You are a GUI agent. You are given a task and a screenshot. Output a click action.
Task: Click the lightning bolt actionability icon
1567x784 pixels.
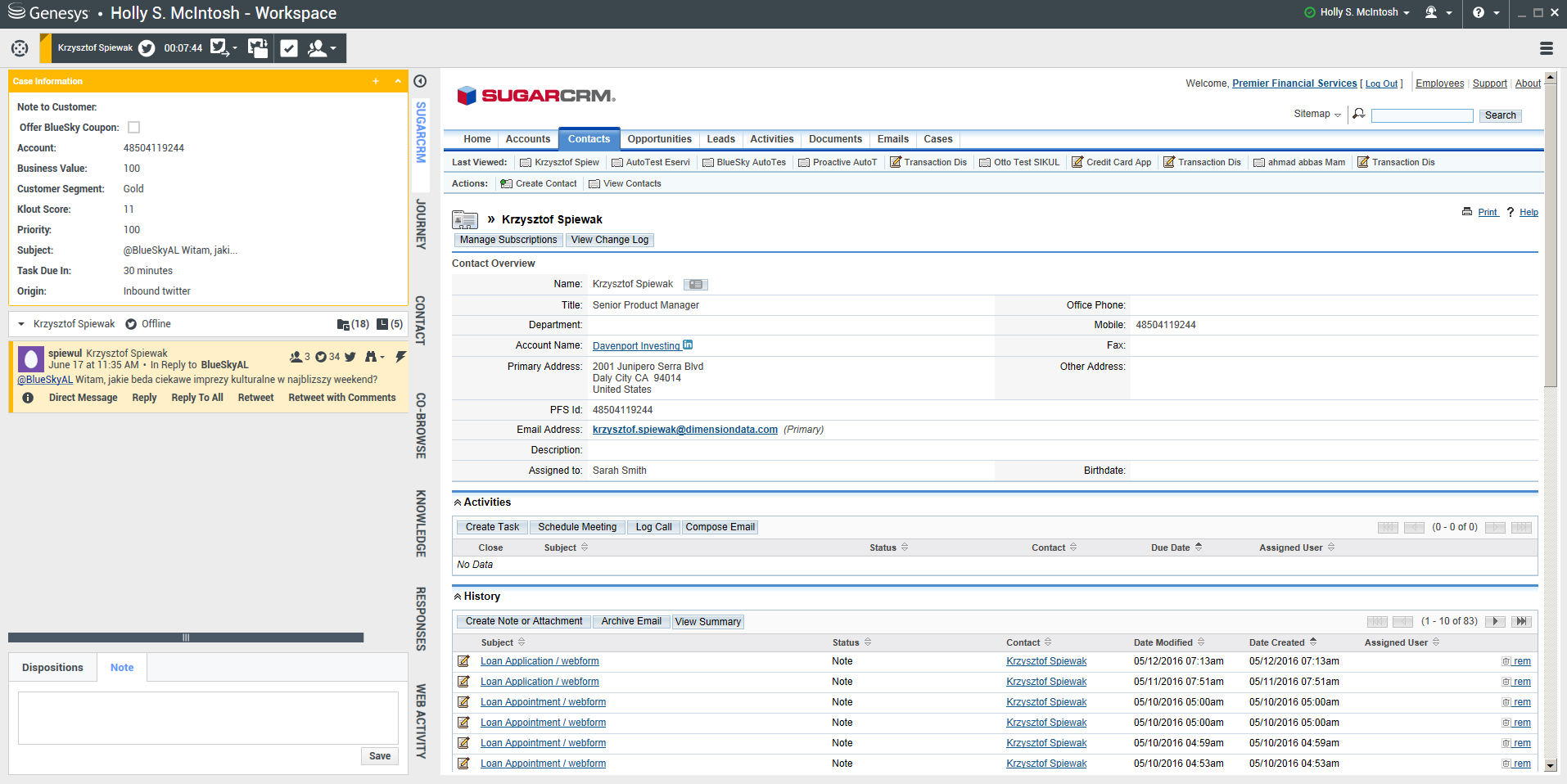400,357
